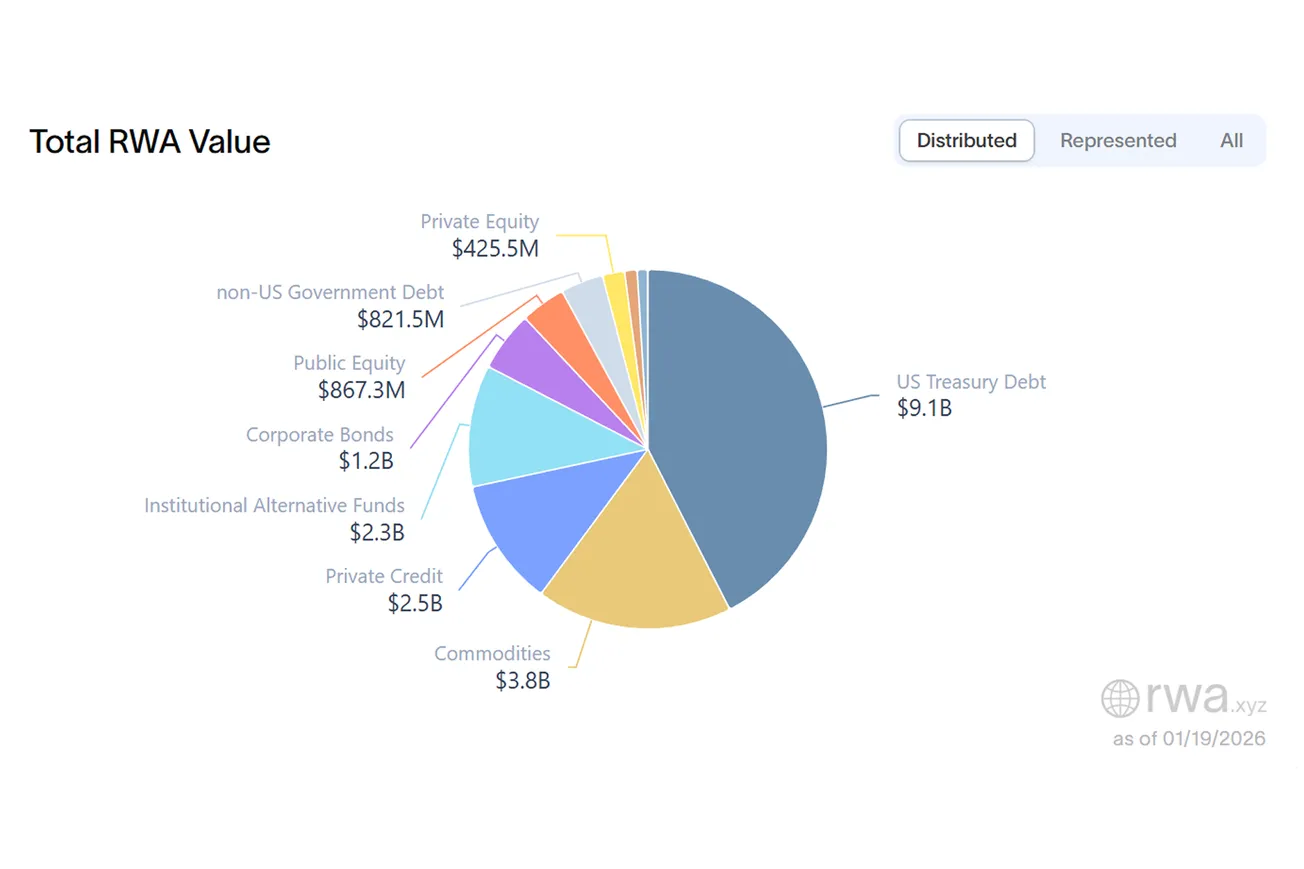Select the Distributed view toggle
The image size is (1304, 869).
[966, 141]
